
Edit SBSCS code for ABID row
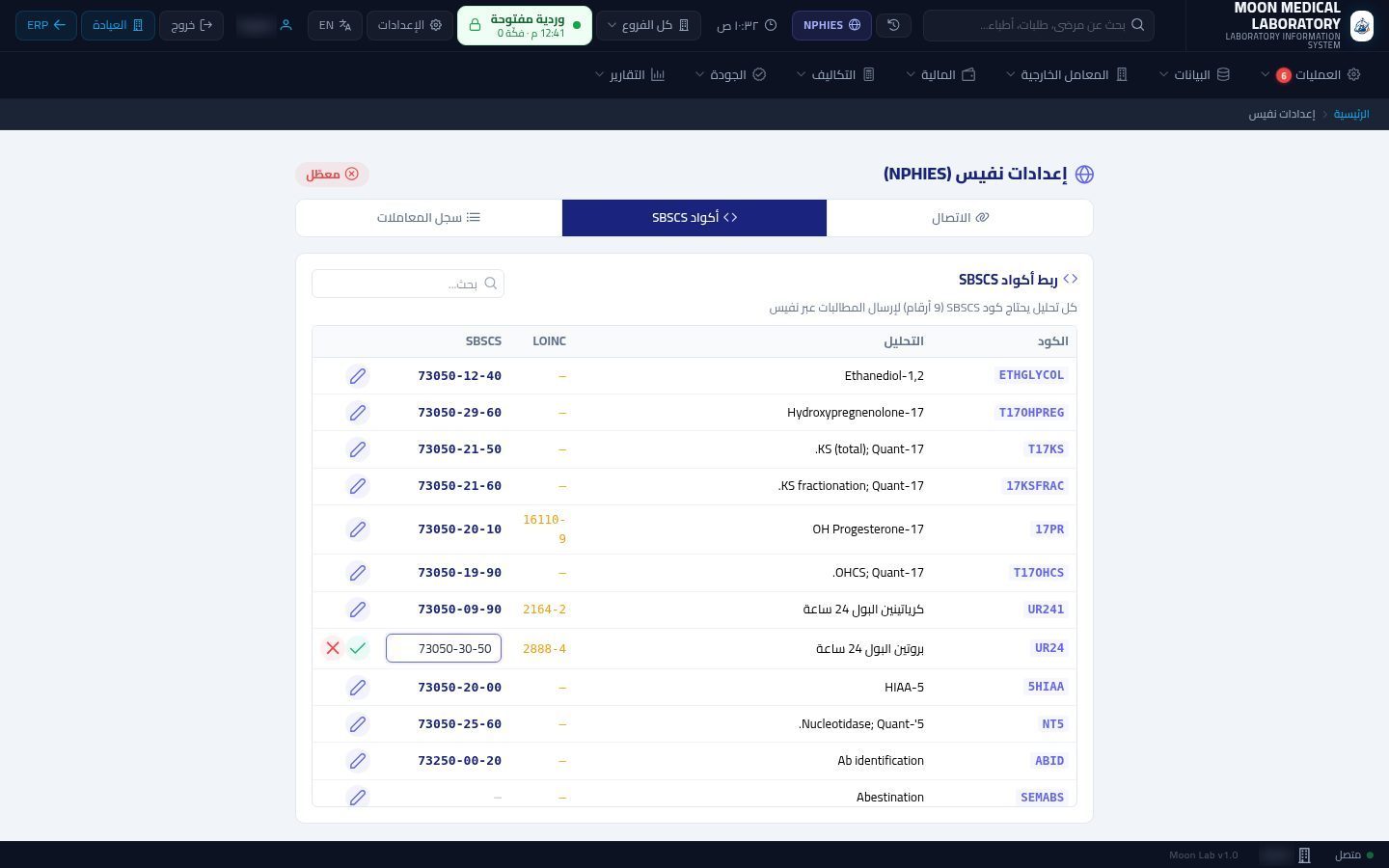357,761
